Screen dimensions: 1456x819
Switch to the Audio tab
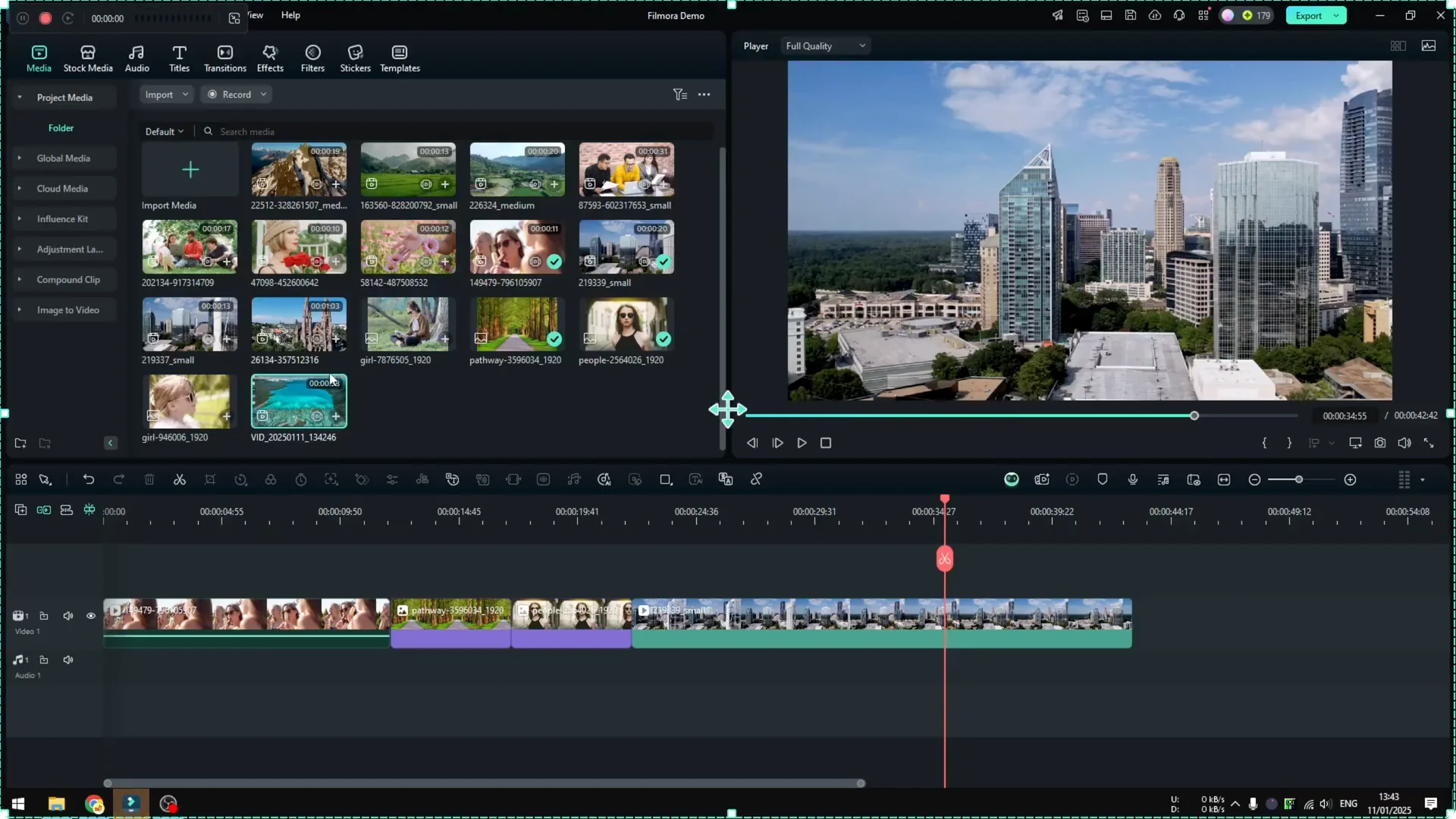point(136,58)
